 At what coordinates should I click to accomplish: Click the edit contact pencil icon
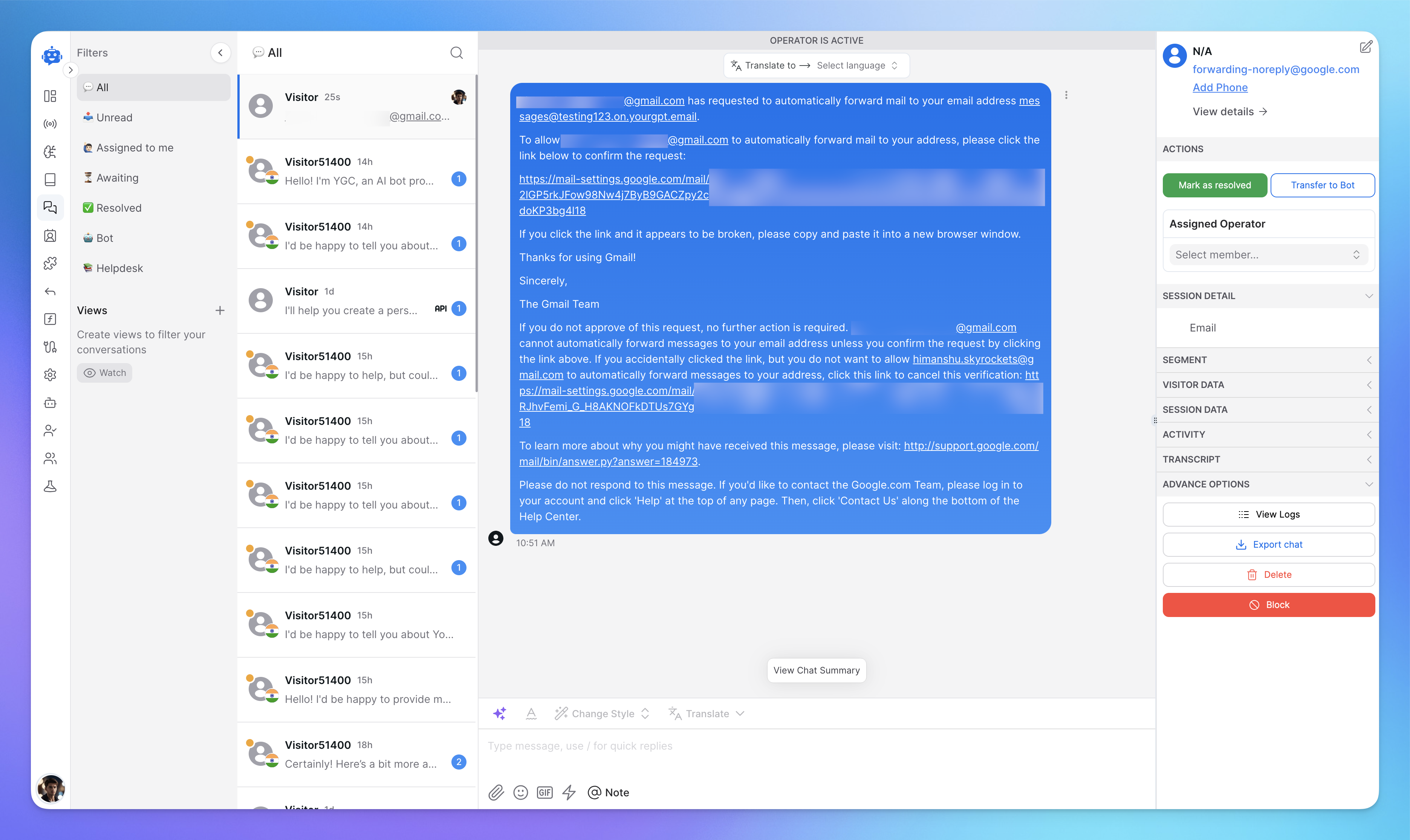(1366, 47)
